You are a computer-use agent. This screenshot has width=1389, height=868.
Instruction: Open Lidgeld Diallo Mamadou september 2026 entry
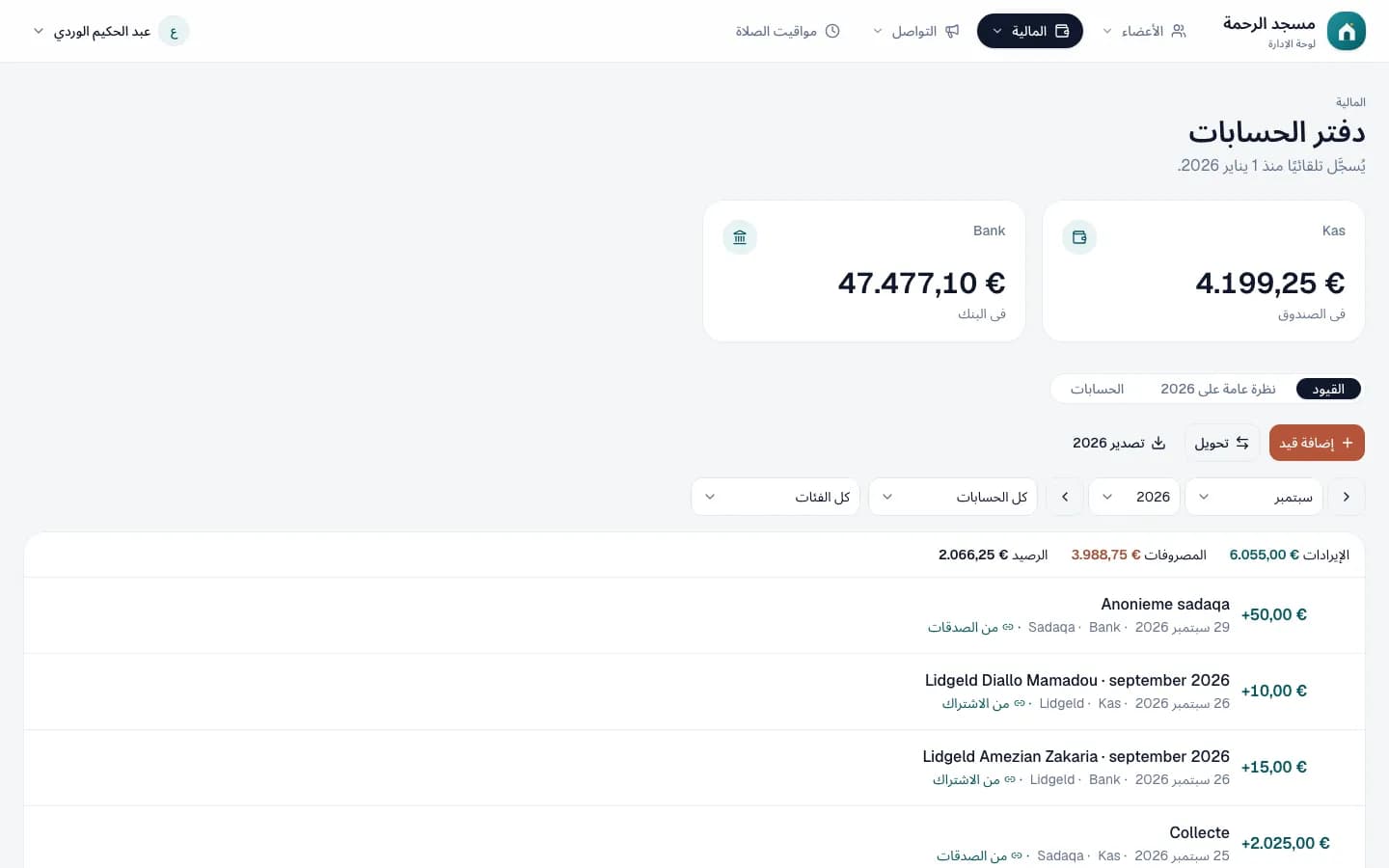coord(694,692)
